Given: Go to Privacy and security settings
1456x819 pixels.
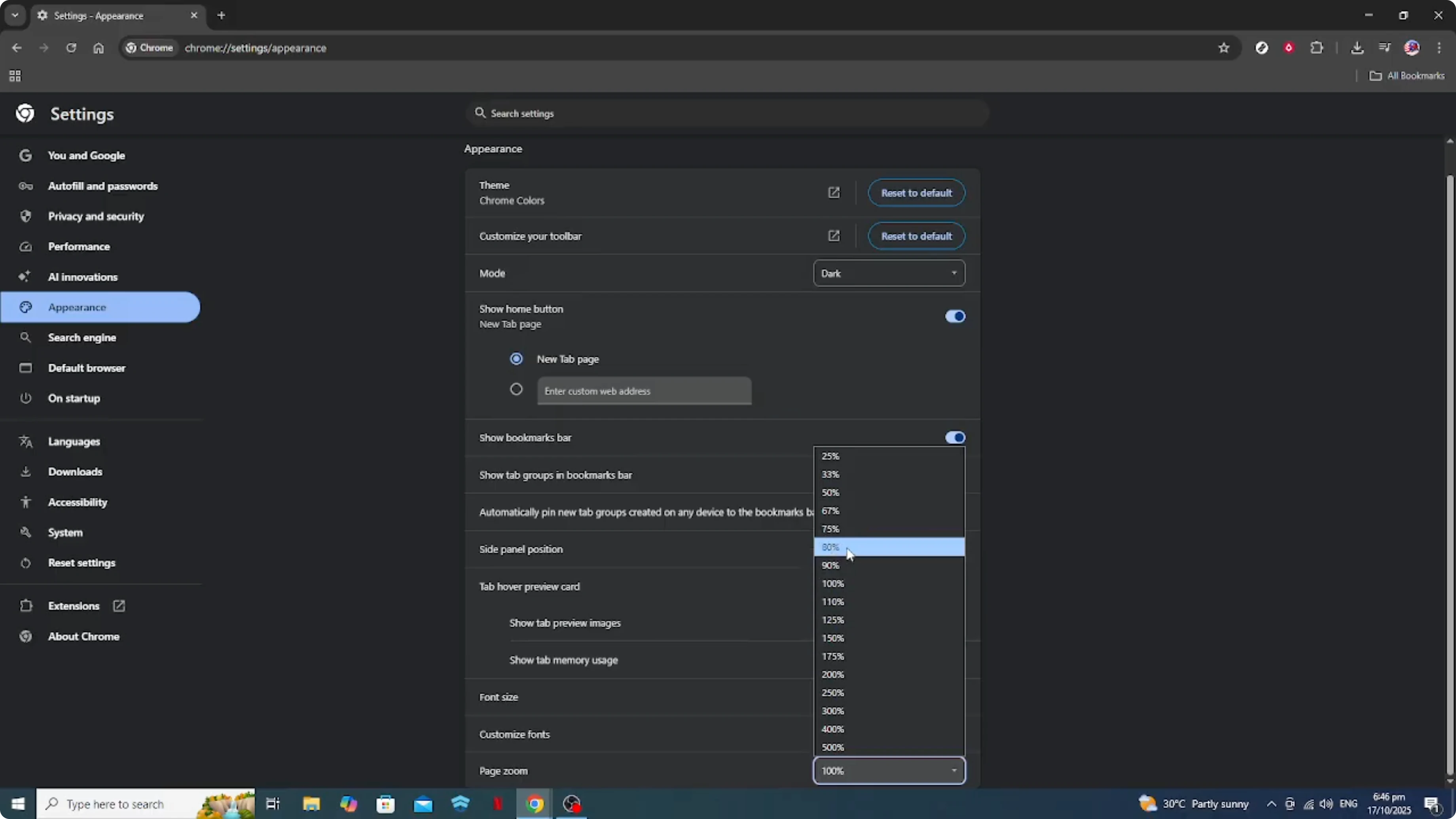Looking at the screenshot, I should click(96, 216).
